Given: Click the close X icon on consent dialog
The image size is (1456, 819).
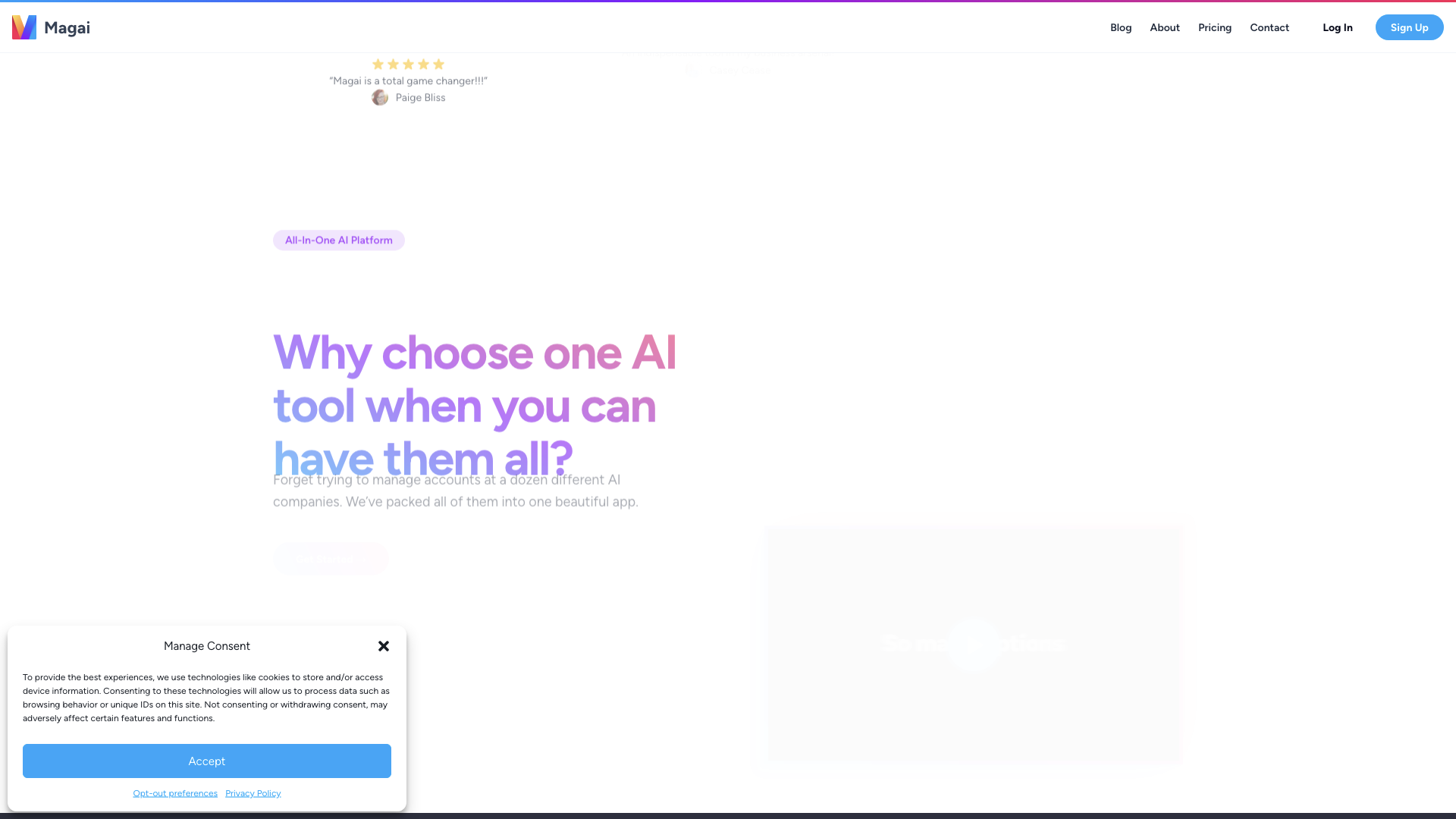Looking at the screenshot, I should pos(383,646).
